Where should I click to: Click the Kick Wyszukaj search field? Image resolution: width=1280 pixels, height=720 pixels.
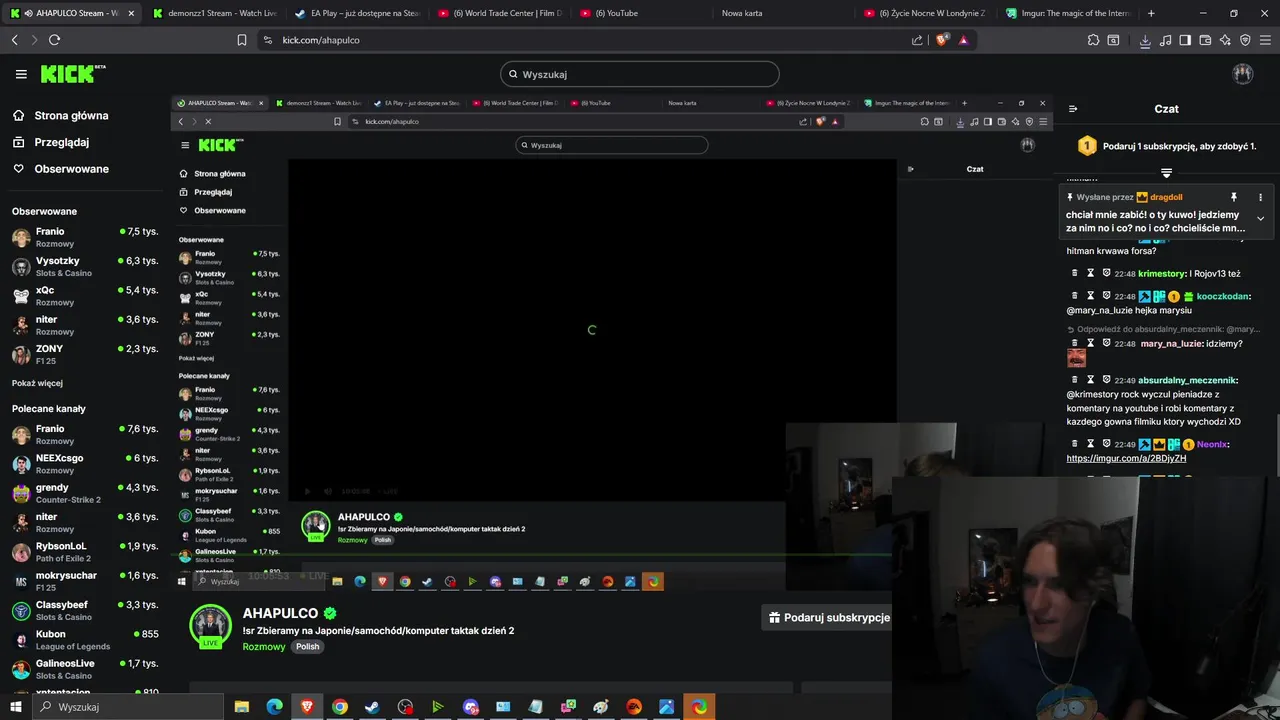[640, 74]
